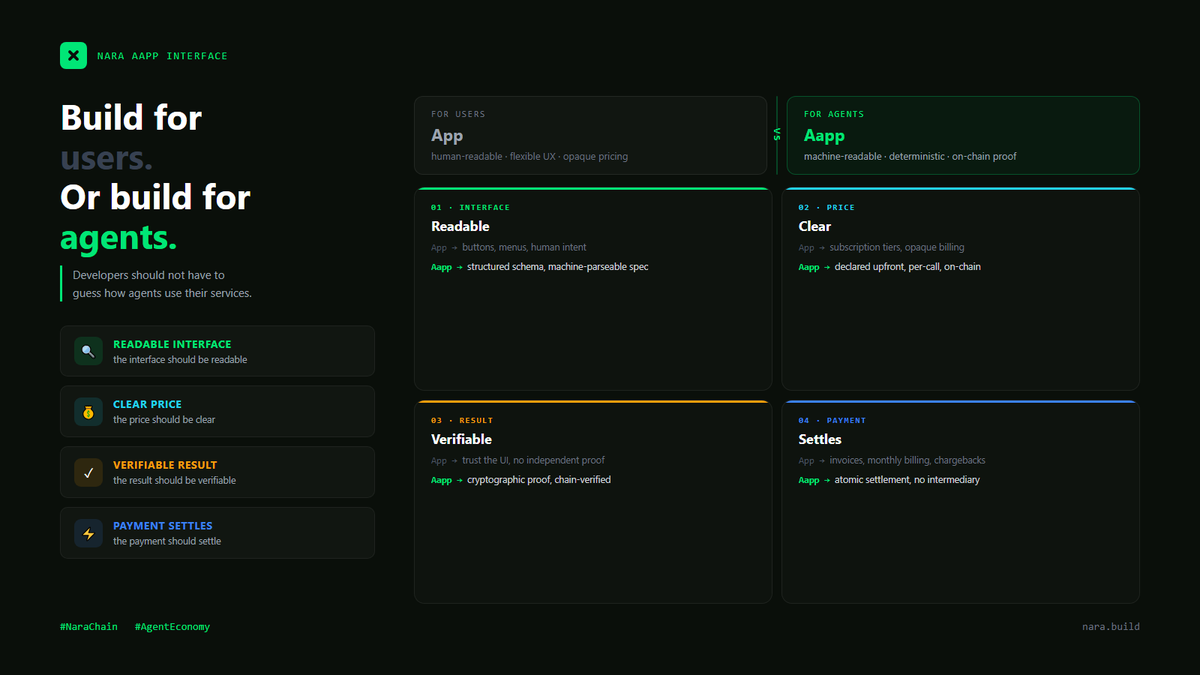Select the VERIFIABLE RESULT heading

click(165, 465)
